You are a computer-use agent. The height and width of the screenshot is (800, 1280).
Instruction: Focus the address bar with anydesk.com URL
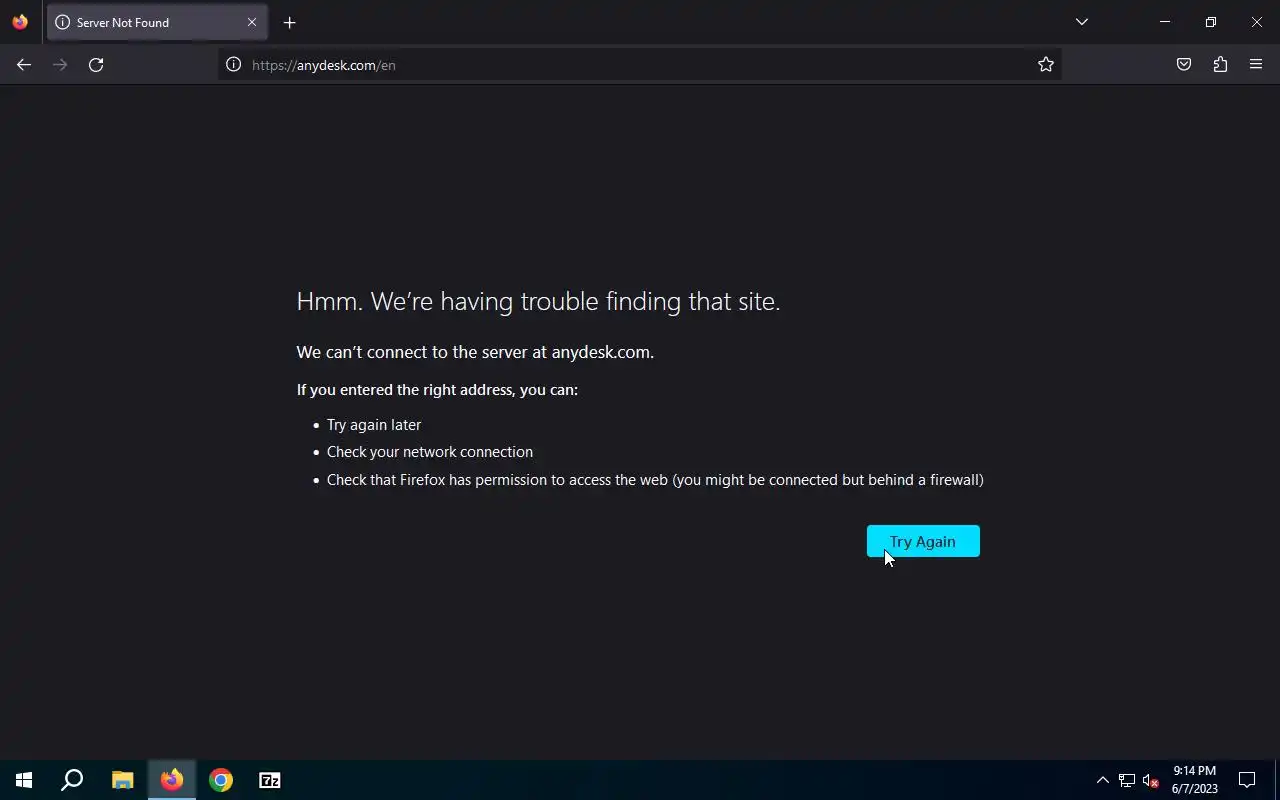[x=640, y=65]
